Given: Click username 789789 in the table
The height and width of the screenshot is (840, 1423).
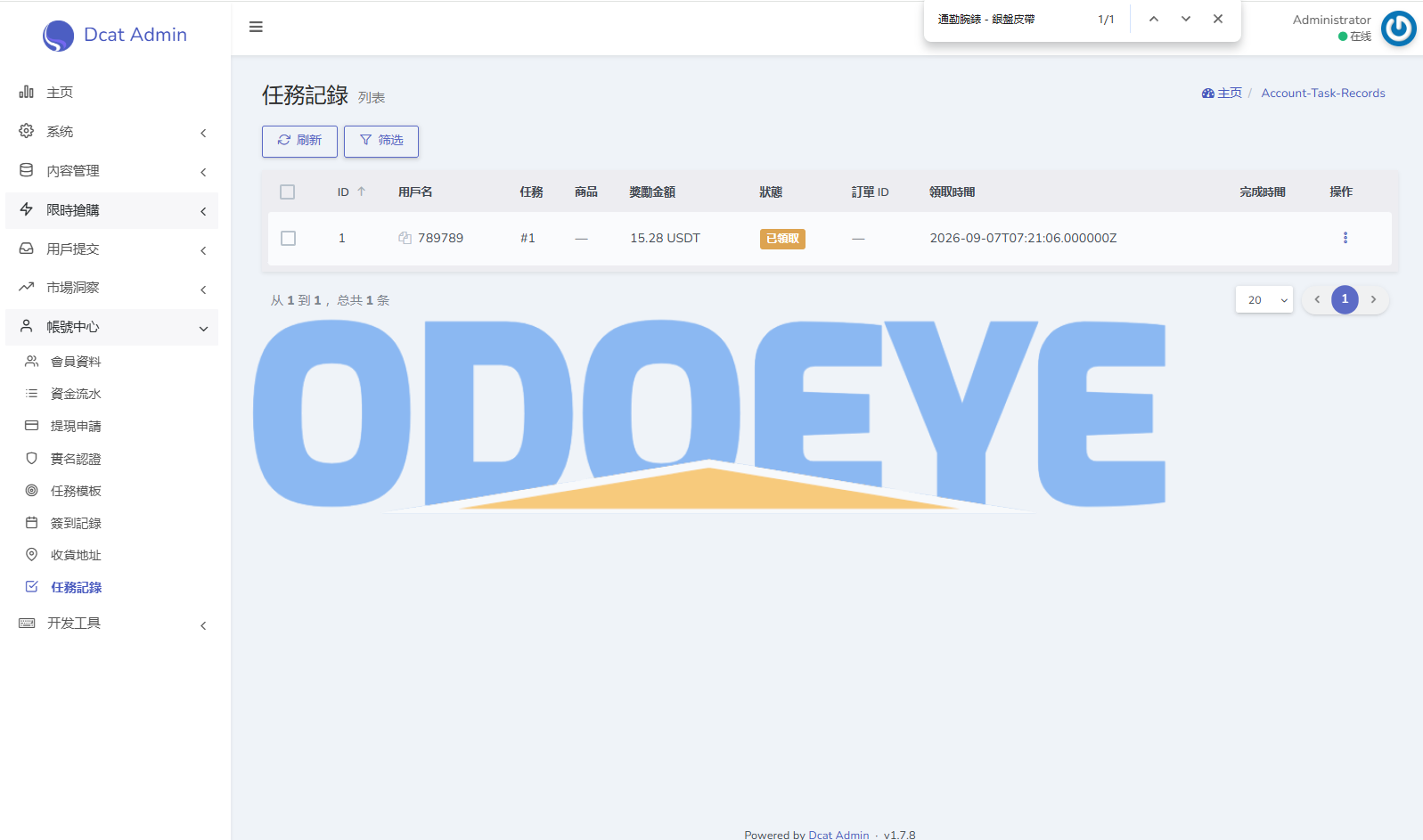Looking at the screenshot, I should coord(440,238).
